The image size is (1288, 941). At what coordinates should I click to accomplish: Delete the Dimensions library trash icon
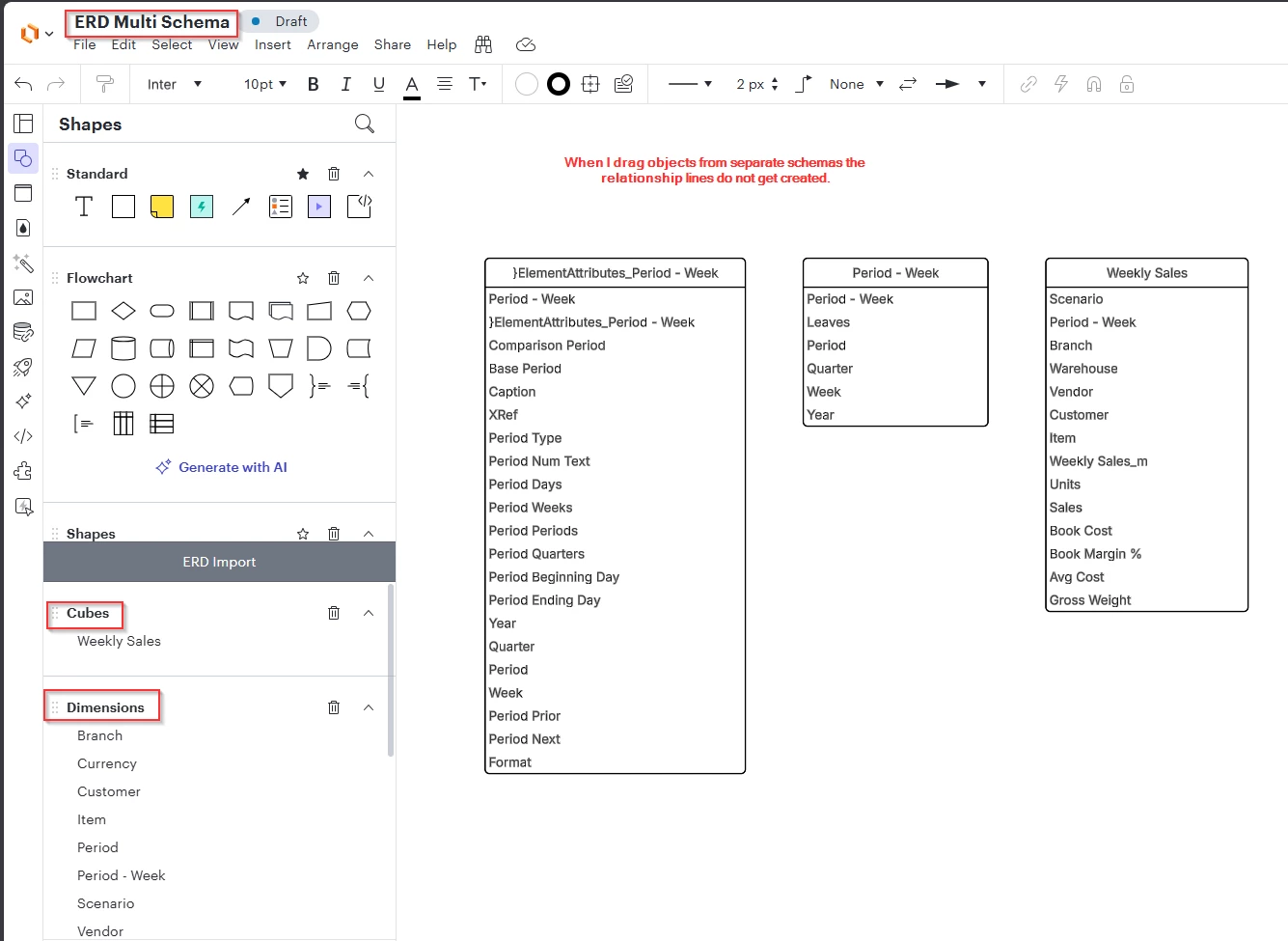point(334,707)
